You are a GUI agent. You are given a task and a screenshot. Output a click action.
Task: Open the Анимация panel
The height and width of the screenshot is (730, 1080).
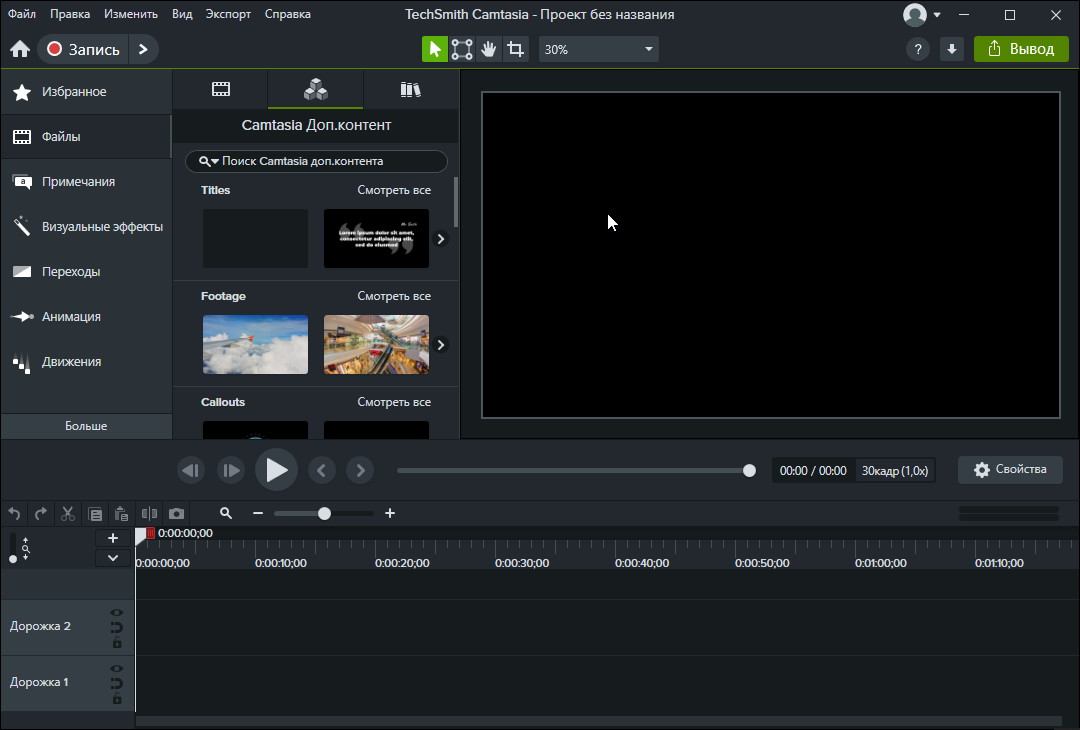coord(86,317)
